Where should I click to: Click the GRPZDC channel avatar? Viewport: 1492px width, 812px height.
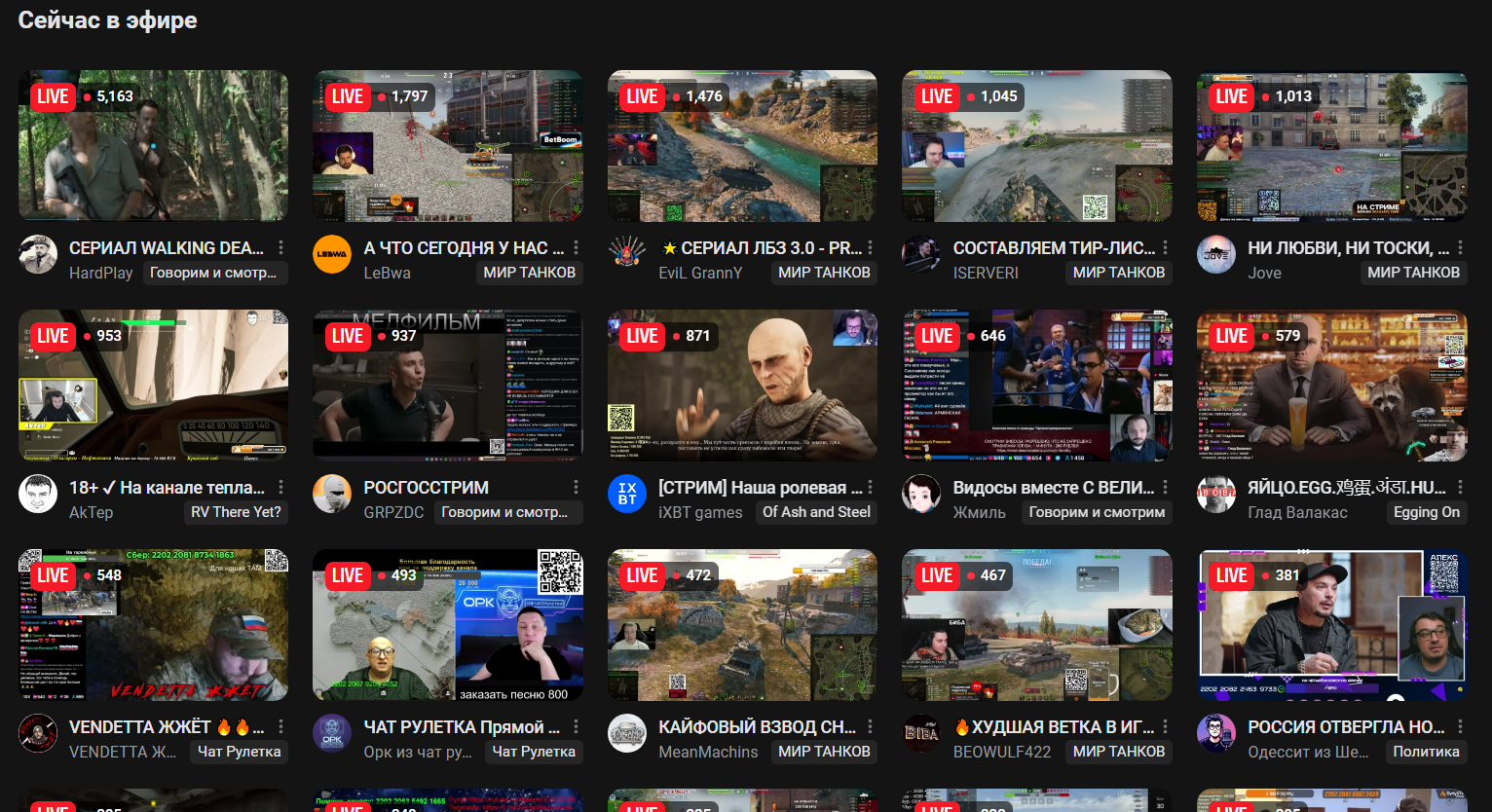(x=332, y=495)
